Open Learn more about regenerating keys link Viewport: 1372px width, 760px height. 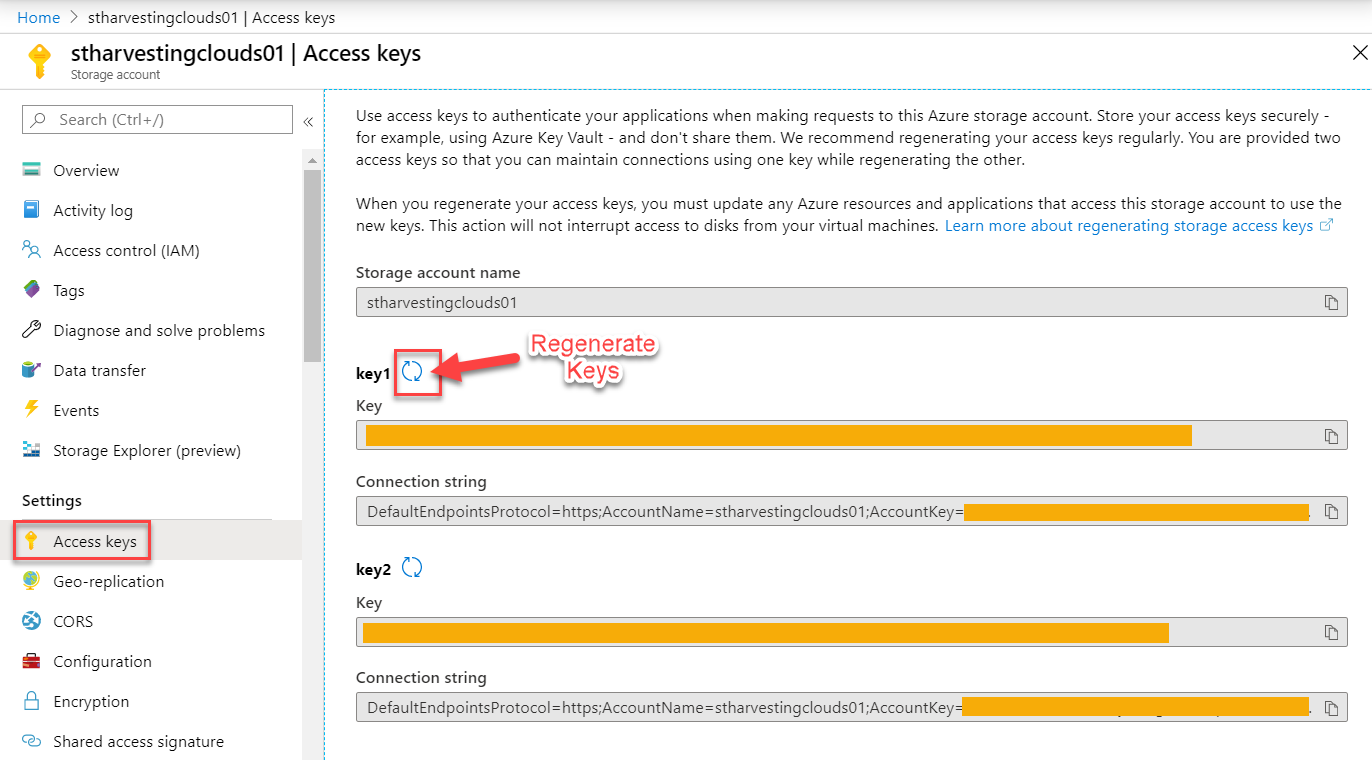(1139, 226)
